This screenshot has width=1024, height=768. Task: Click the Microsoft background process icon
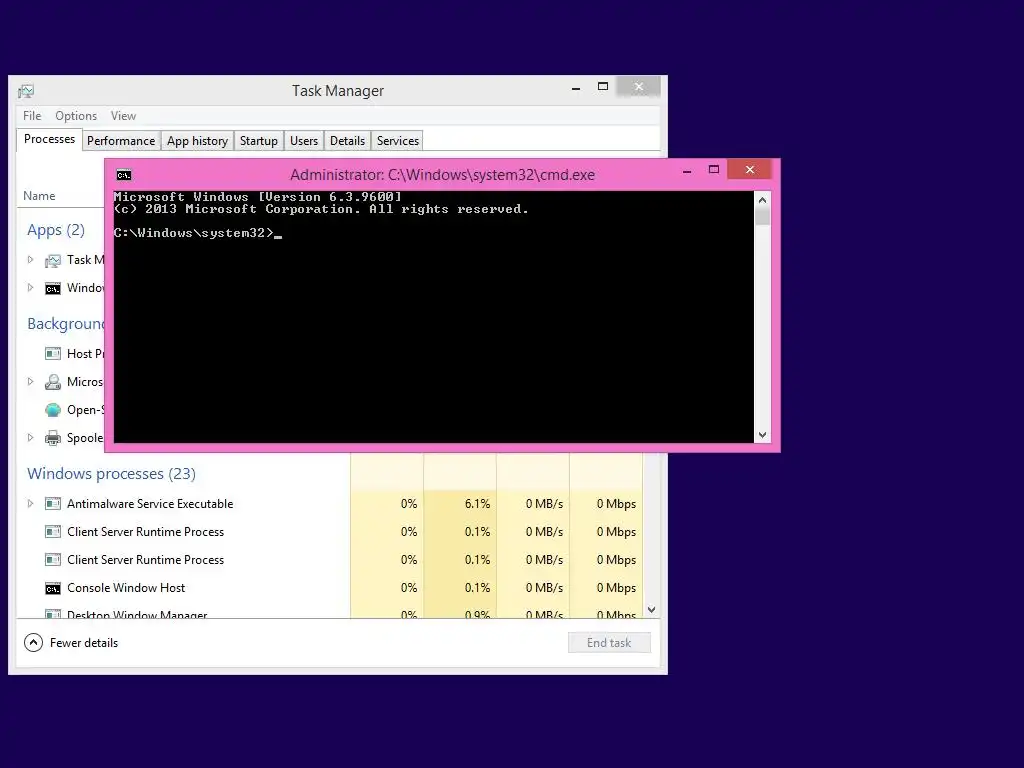[x=53, y=382]
